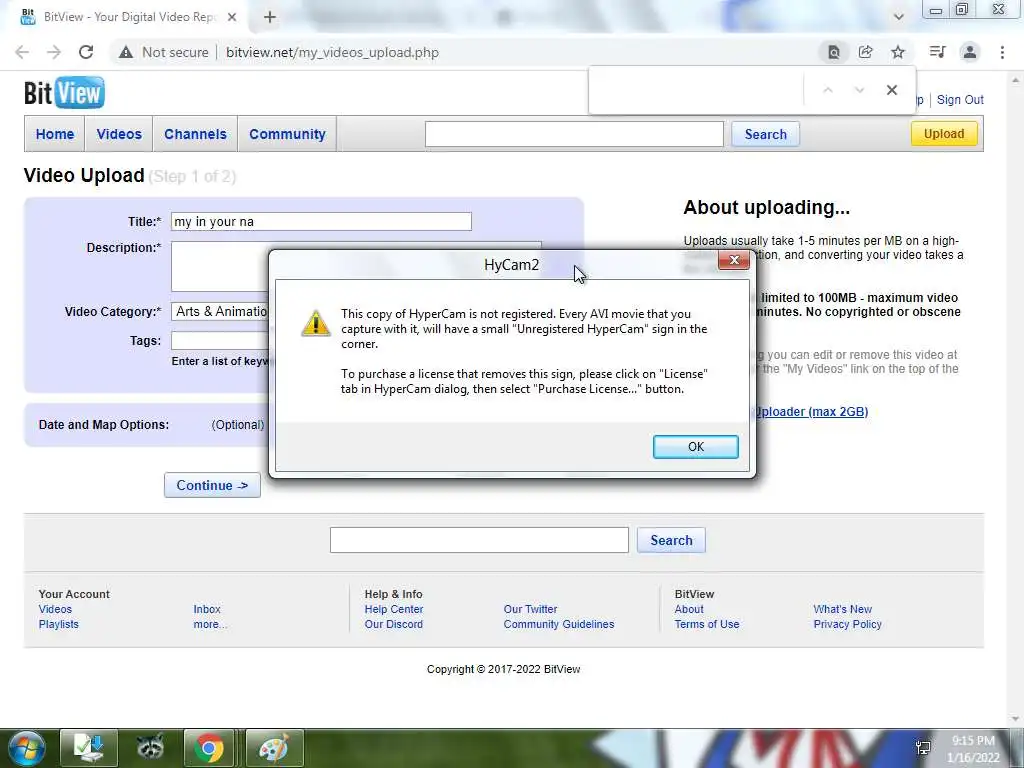Reload the BitView page

coord(86,52)
